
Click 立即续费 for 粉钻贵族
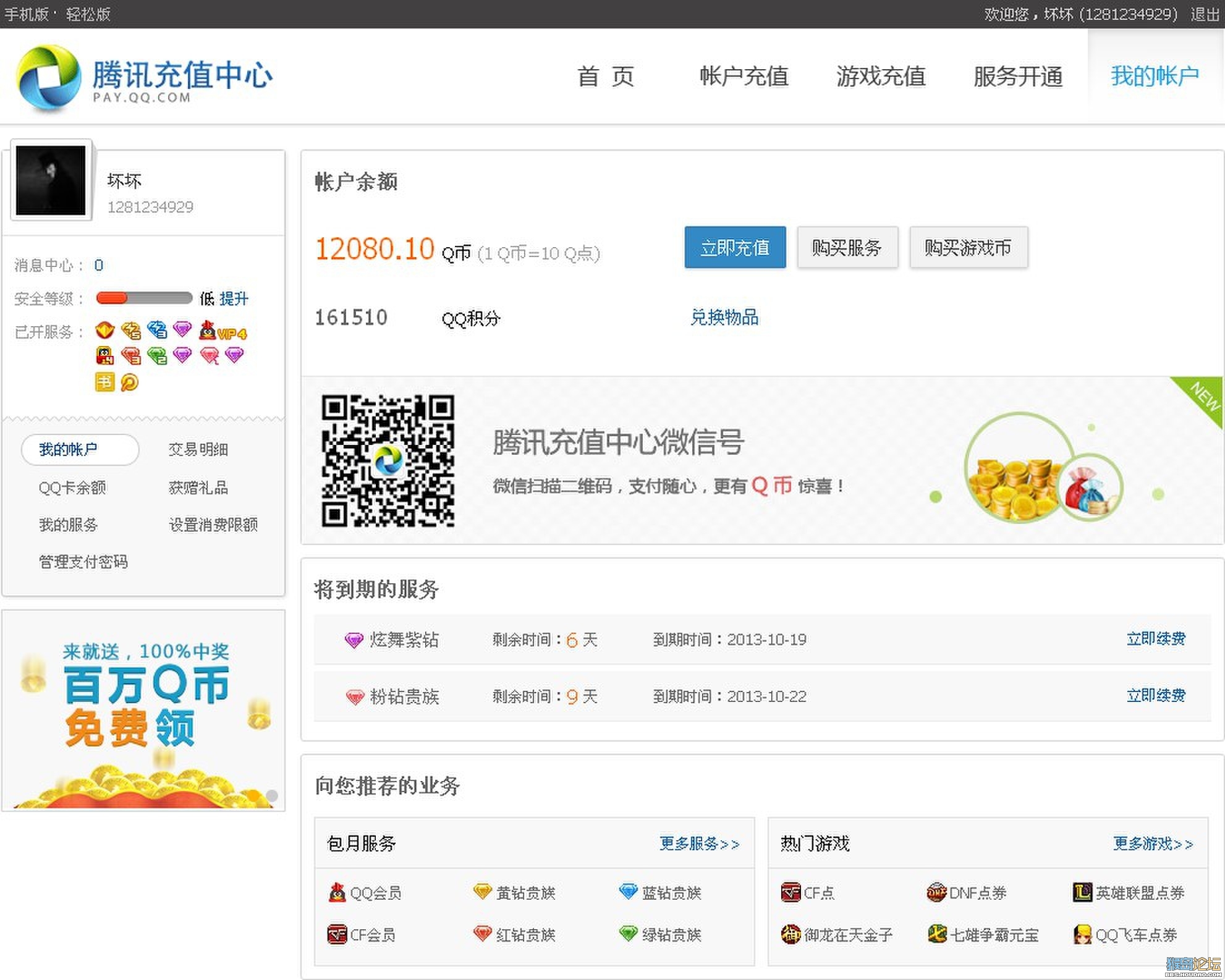1156,696
